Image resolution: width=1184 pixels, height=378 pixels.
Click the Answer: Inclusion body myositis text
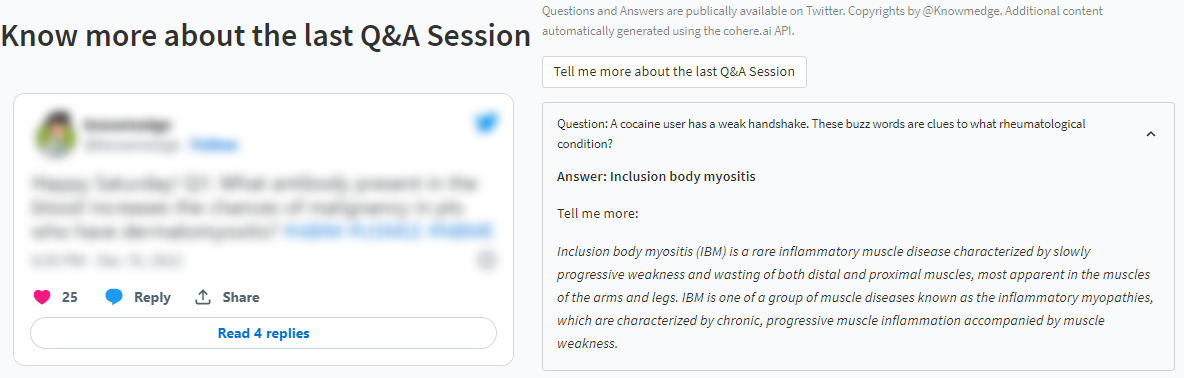(655, 177)
